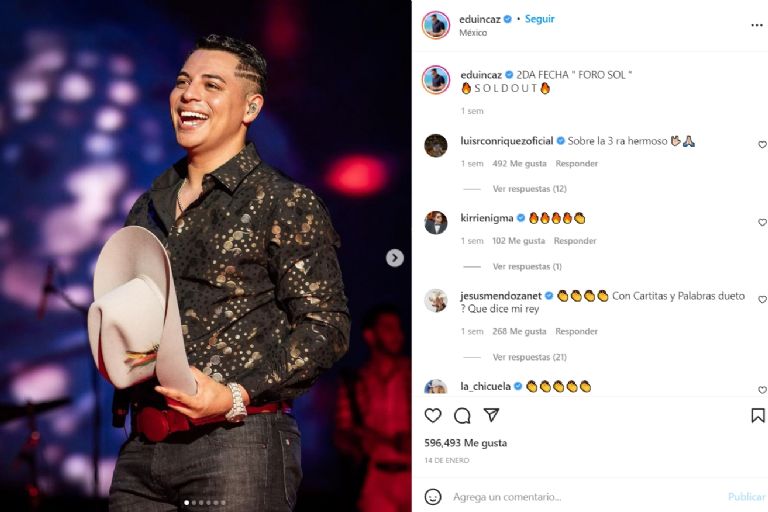This screenshot has width=768, height=512.
Task: Share the post via paper plane icon
Action: point(491,415)
